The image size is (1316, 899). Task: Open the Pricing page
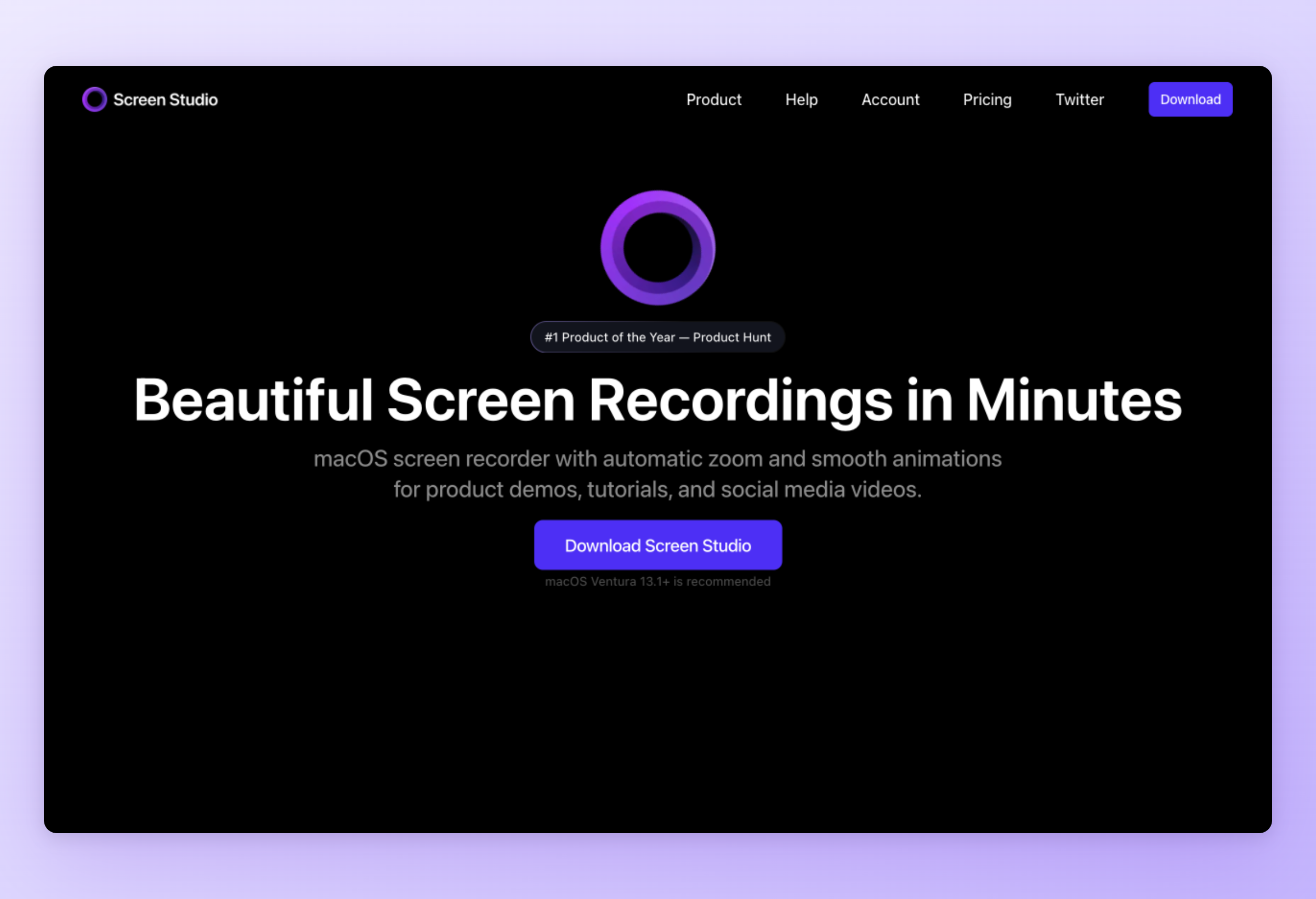tap(988, 100)
